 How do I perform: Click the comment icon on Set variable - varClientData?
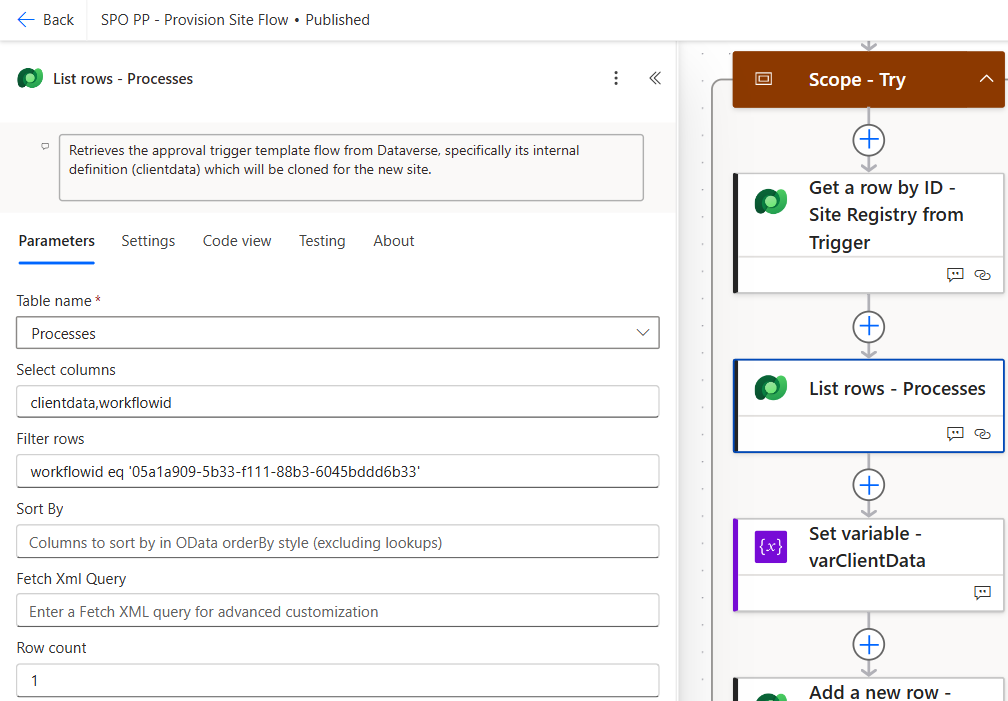coord(982,592)
